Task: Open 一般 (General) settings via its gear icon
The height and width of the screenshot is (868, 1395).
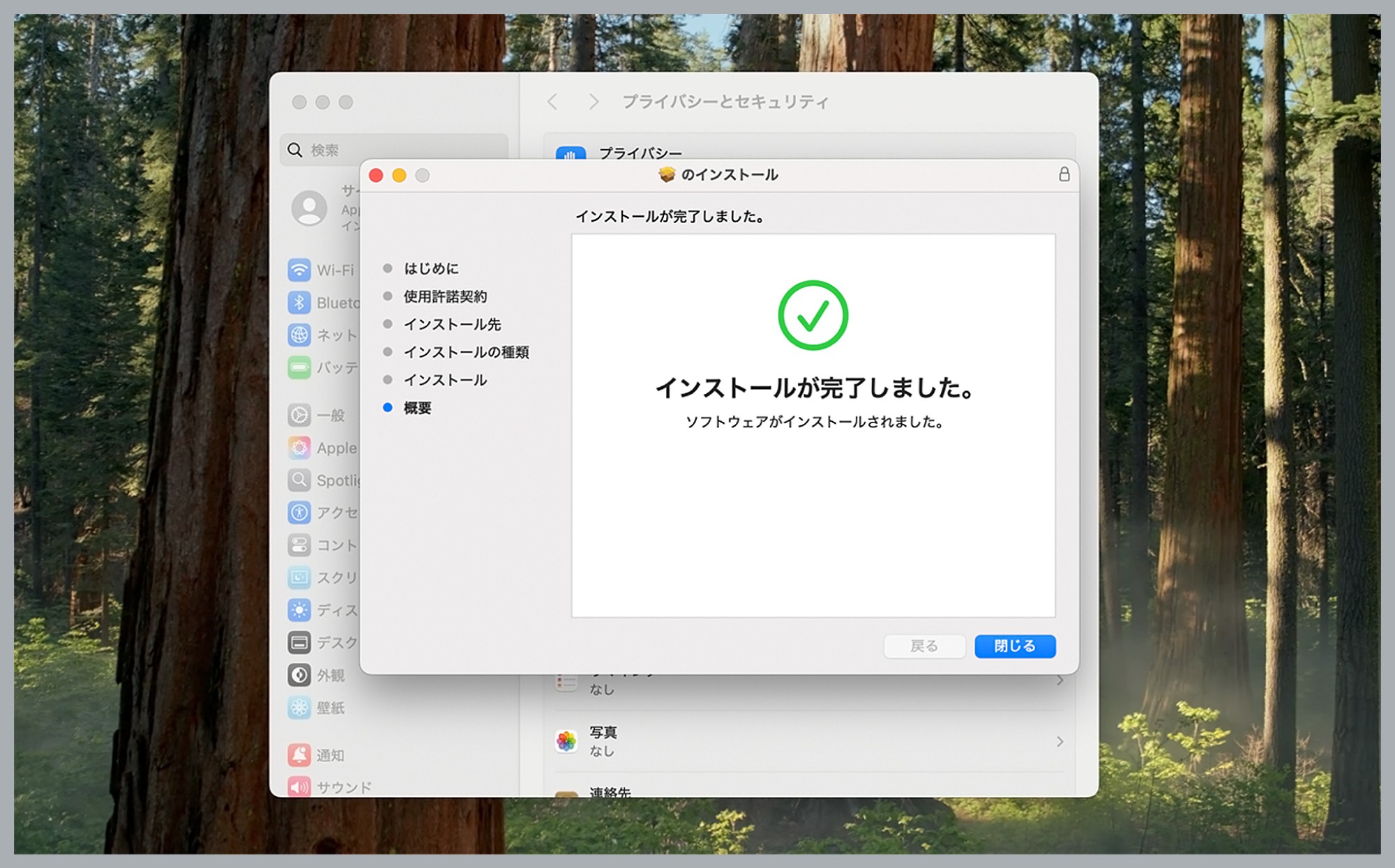Action: pyautogui.click(x=299, y=415)
